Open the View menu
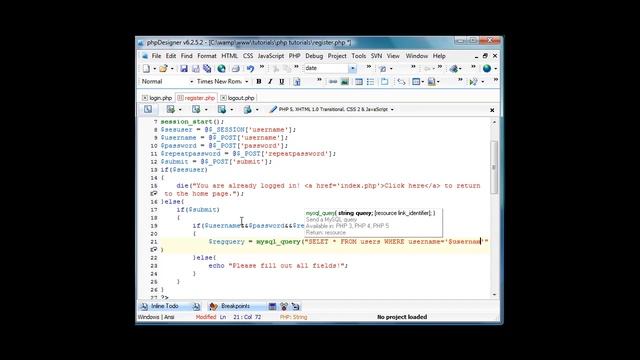The height and width of the screenshot is (360, 640). click(x=393, y=56)
